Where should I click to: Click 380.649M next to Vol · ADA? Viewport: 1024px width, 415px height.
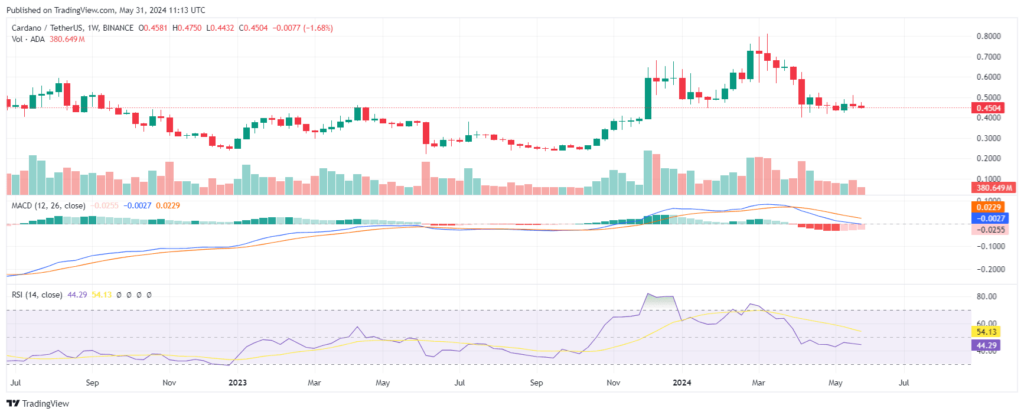(x=67, y=39)
